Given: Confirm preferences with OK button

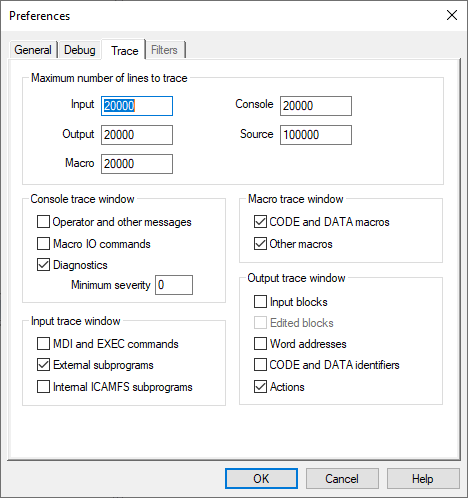Looking at the screenshot, I should (261, 479).
